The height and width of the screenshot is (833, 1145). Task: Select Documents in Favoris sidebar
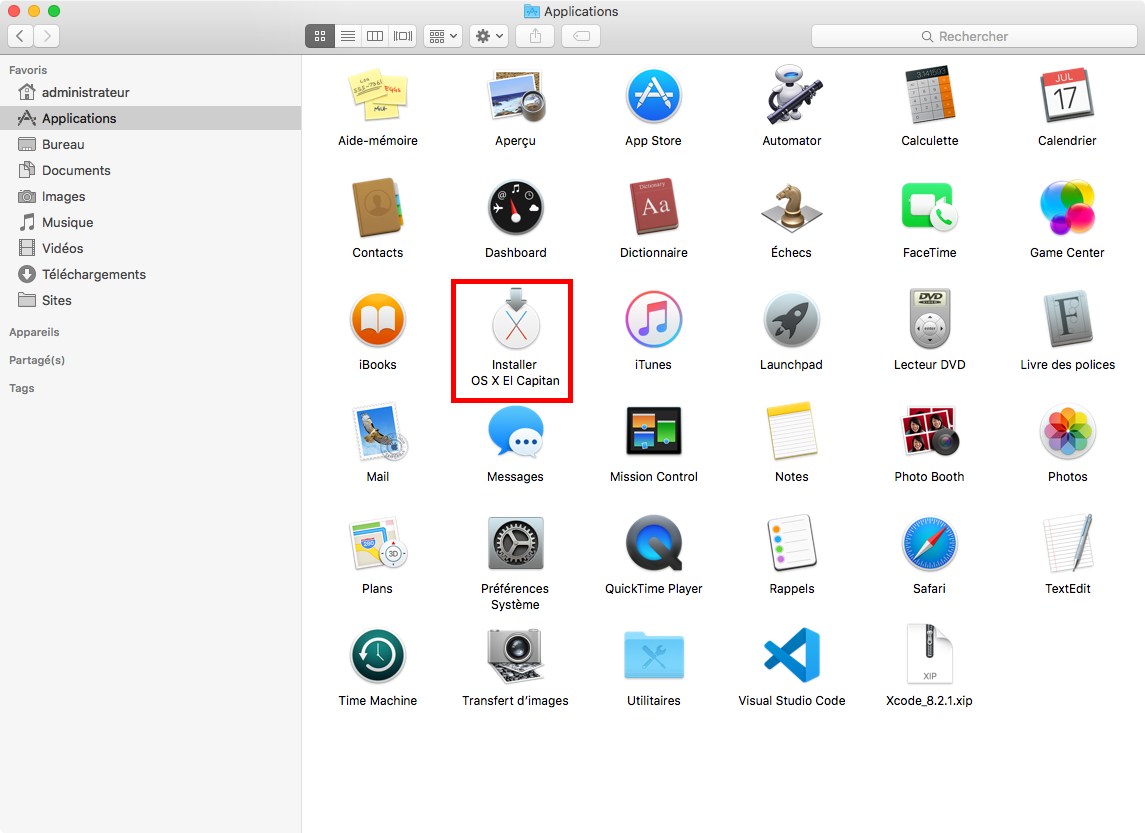click(76, 170)
